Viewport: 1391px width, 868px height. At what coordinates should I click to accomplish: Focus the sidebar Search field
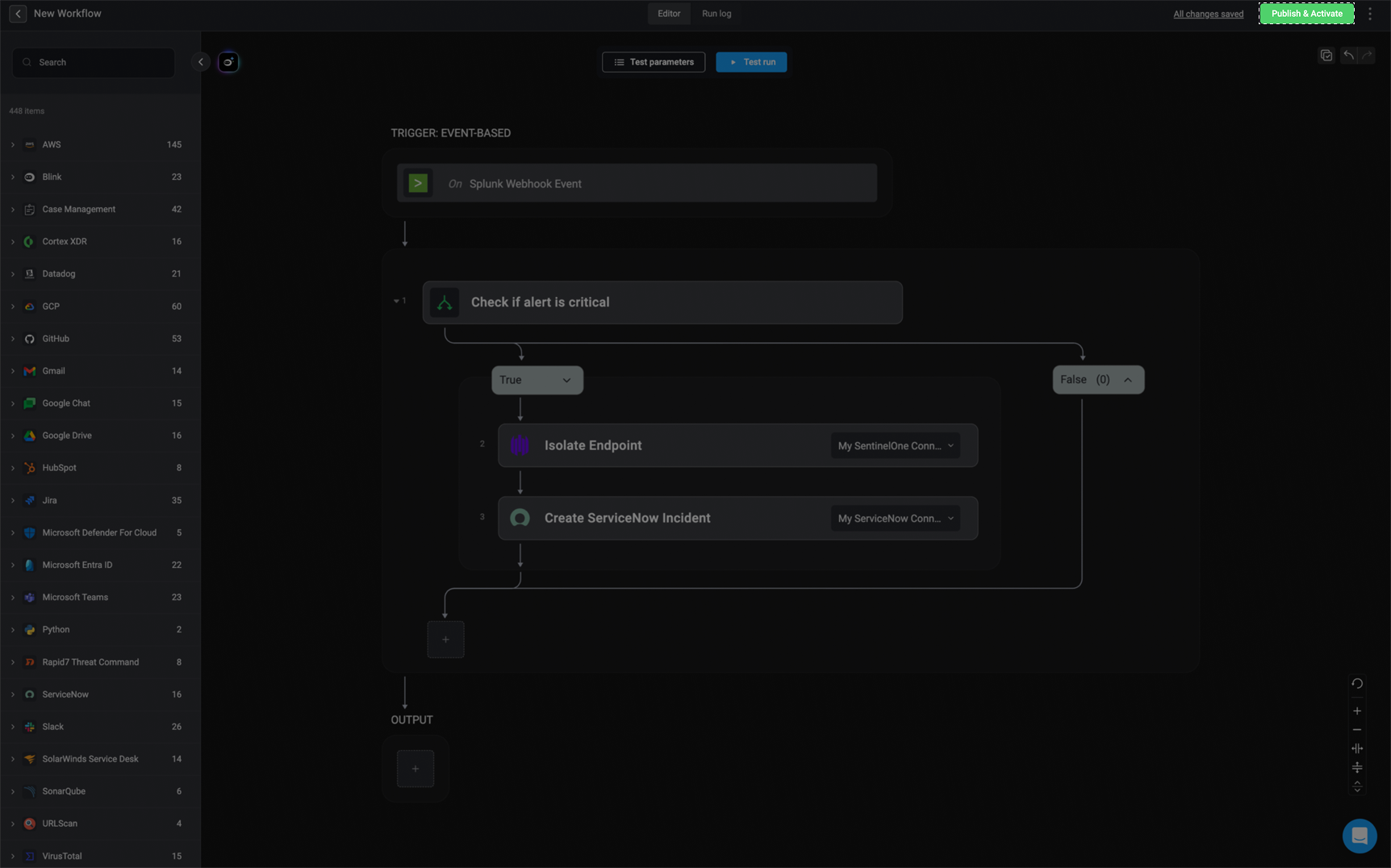(x=94, y=62)
